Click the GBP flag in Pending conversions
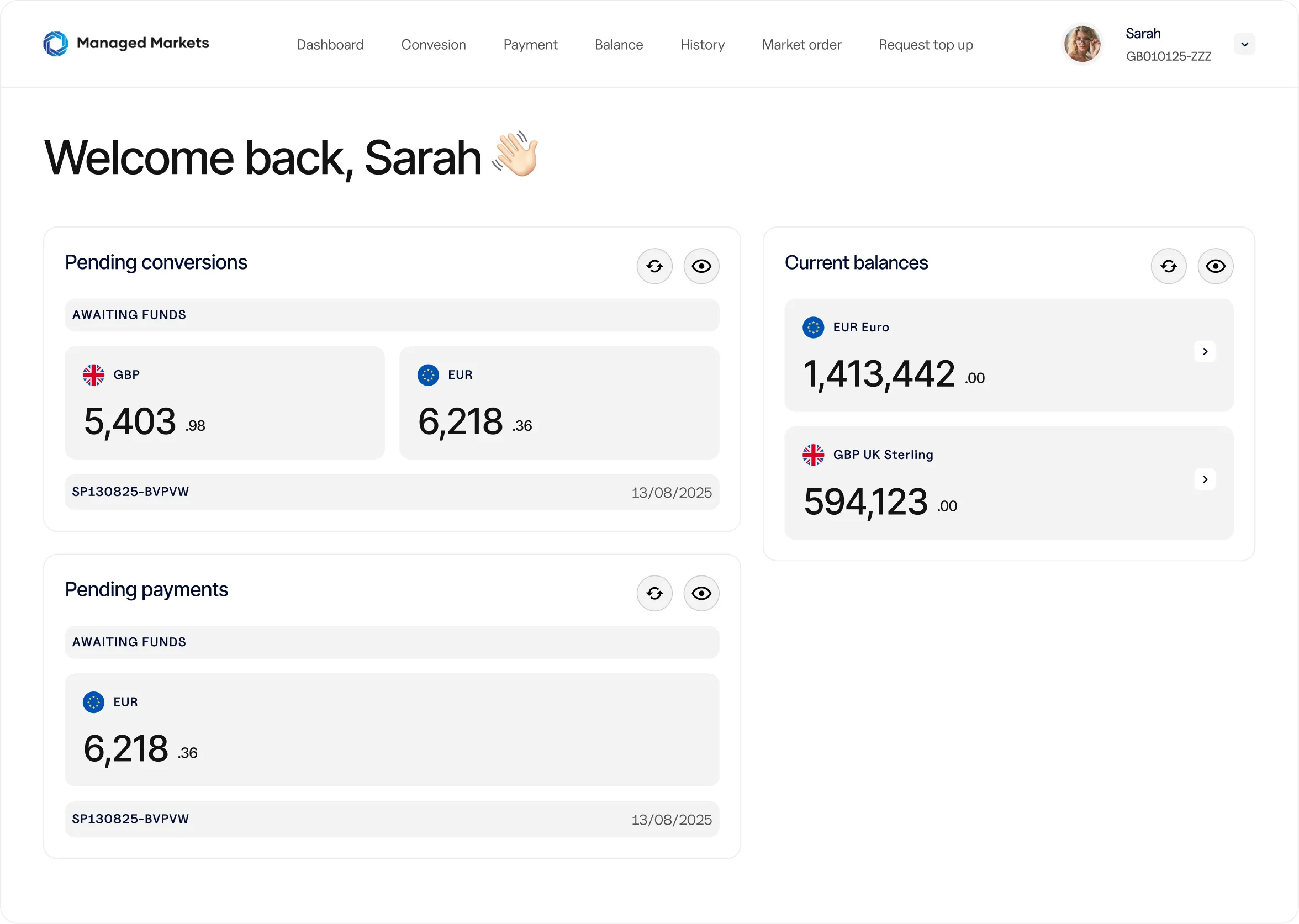 93,375
